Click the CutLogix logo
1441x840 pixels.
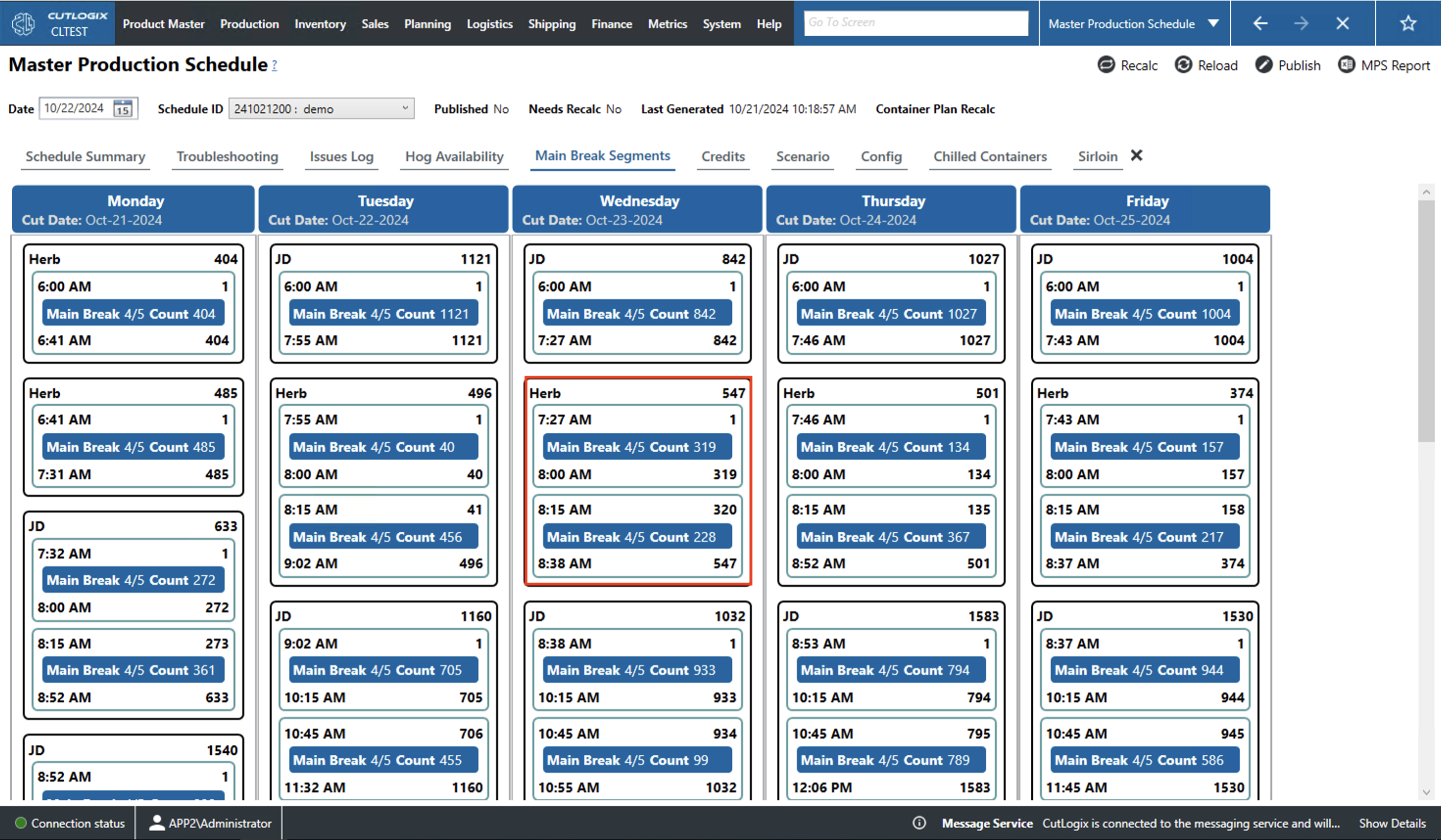[x=23, y=23]
